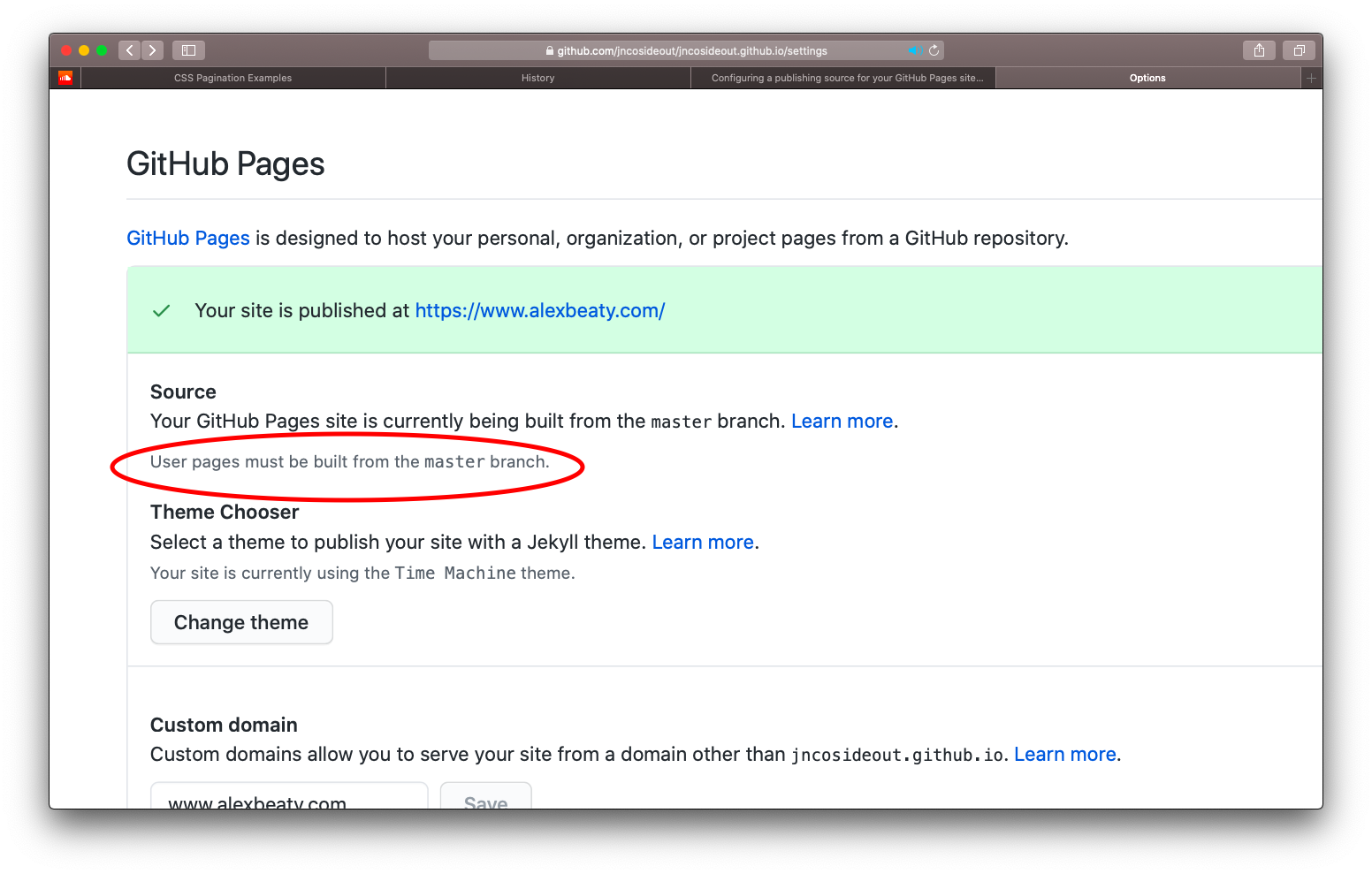Open Learn more link under Custom domain
The image size is (1372, 874).
click(1065, 754)
